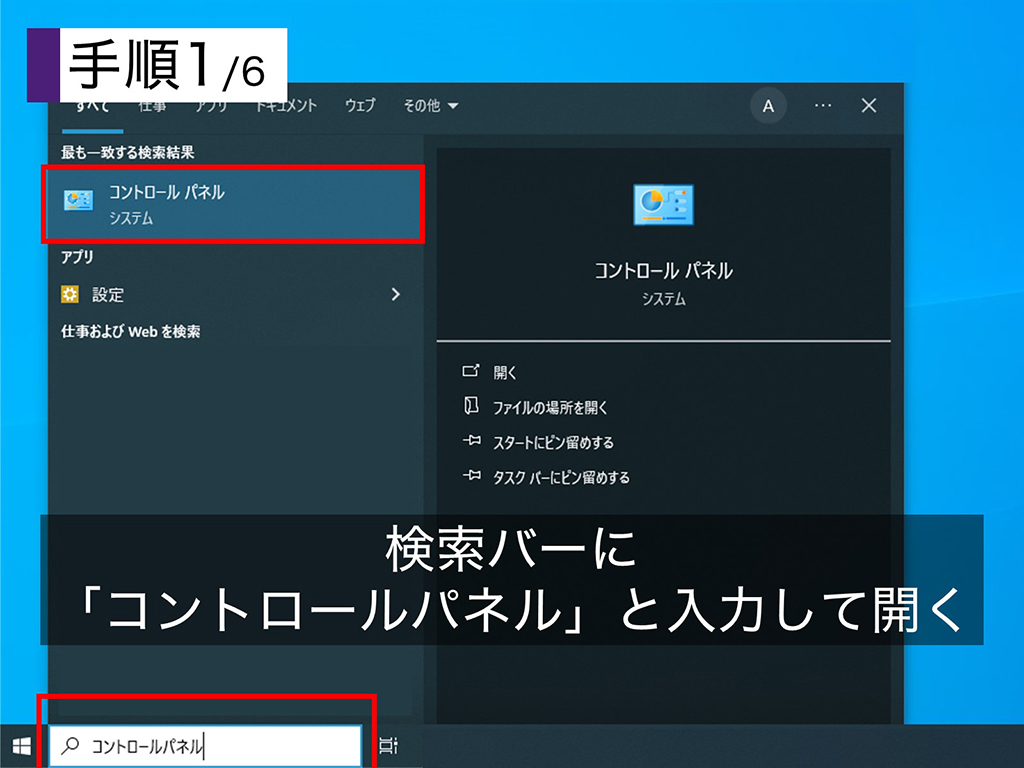Open the account avatar labeled A
The width and height of the screenshot is (1024, 768).
pyautogui.click(x=769, y=106)
